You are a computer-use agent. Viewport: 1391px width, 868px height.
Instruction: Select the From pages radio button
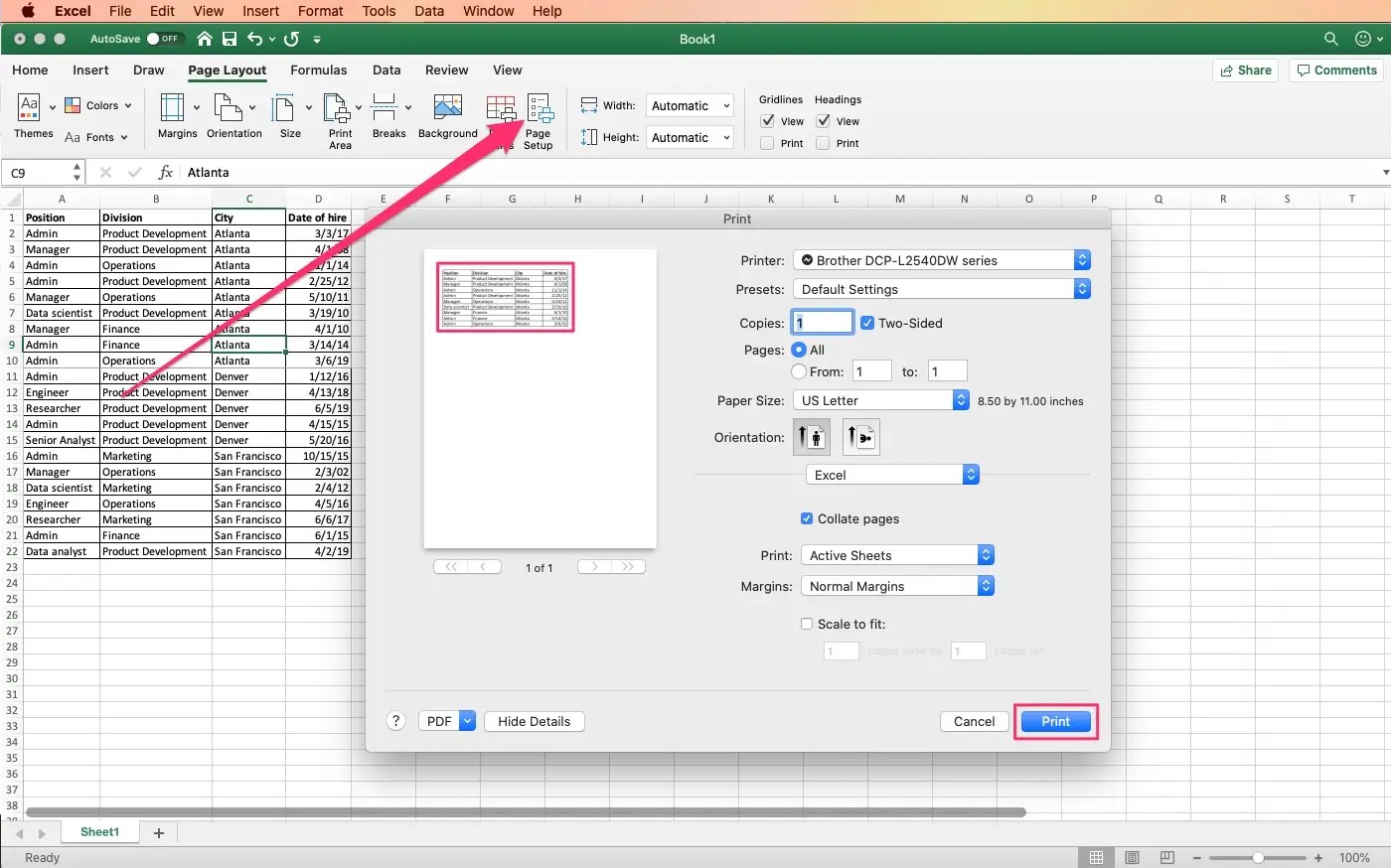(799, 371)
